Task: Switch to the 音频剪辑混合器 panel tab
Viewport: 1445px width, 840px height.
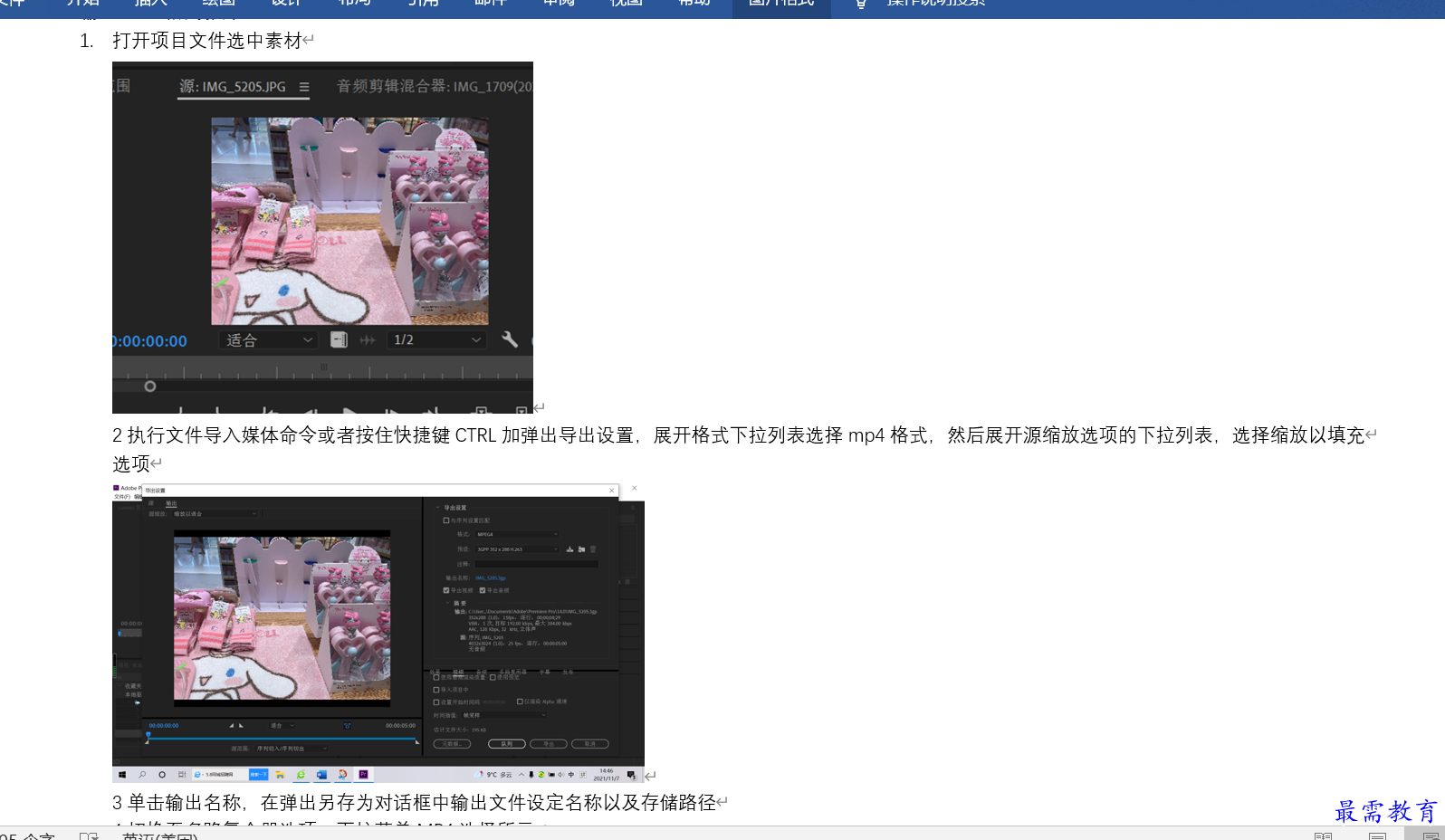Action: [x=435, y=87]
